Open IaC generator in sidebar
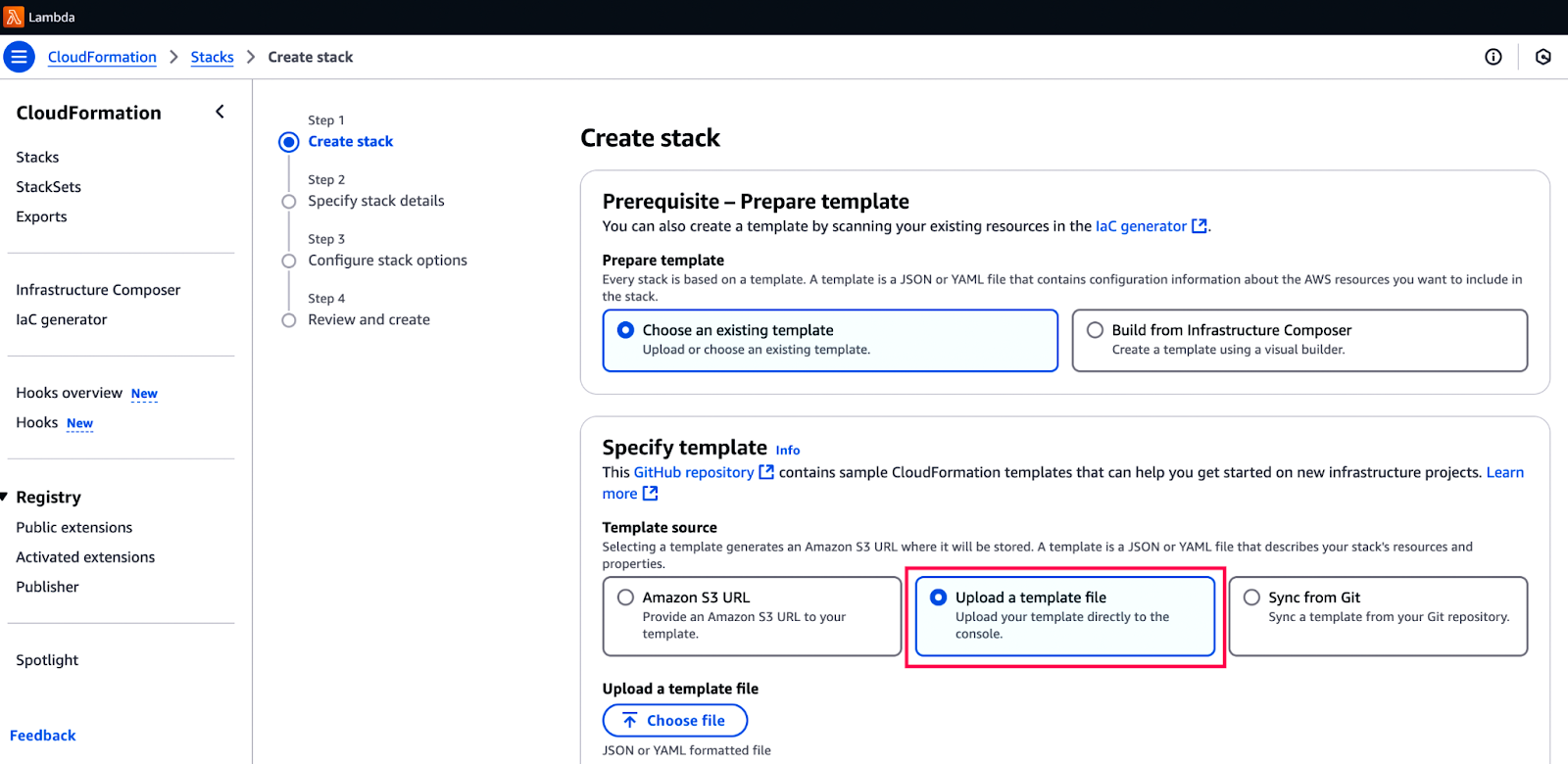 click(62, 319)
